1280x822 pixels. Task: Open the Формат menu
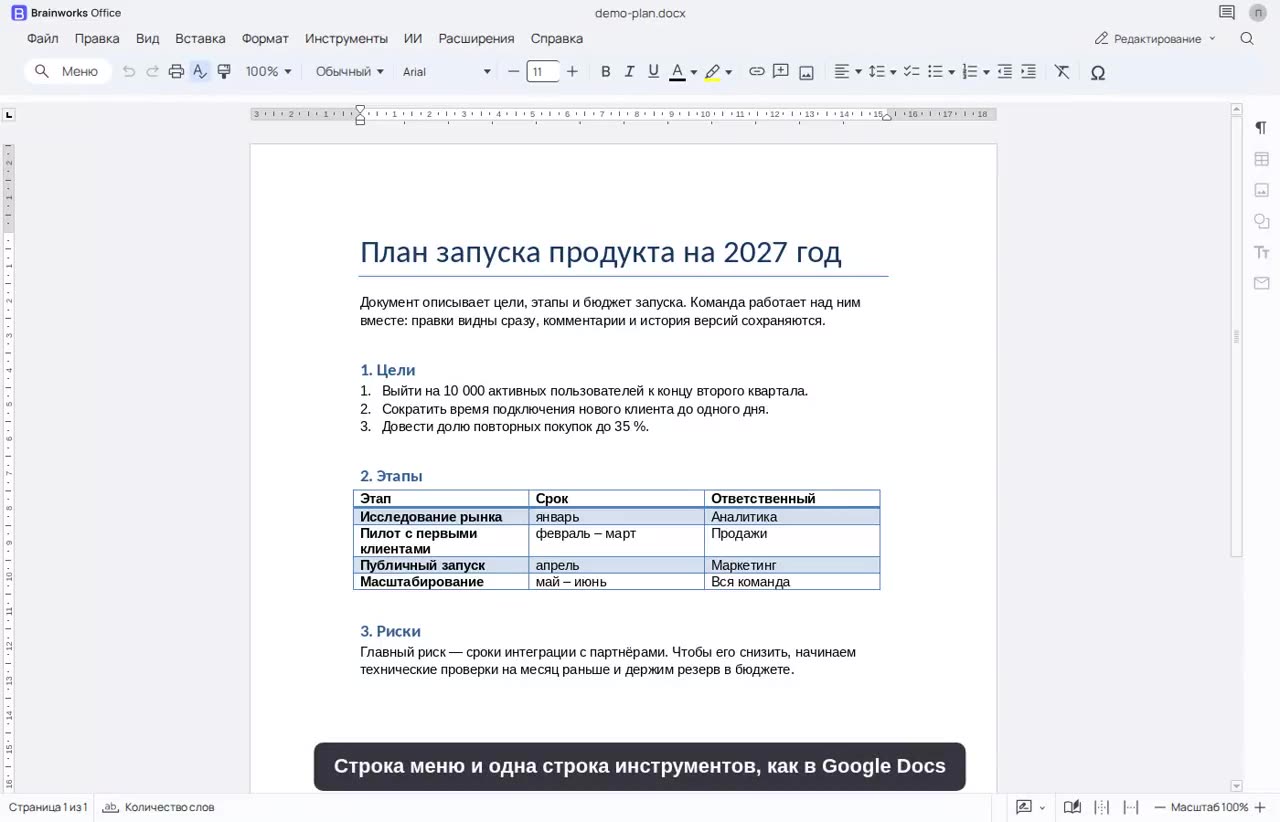[265, 38]
